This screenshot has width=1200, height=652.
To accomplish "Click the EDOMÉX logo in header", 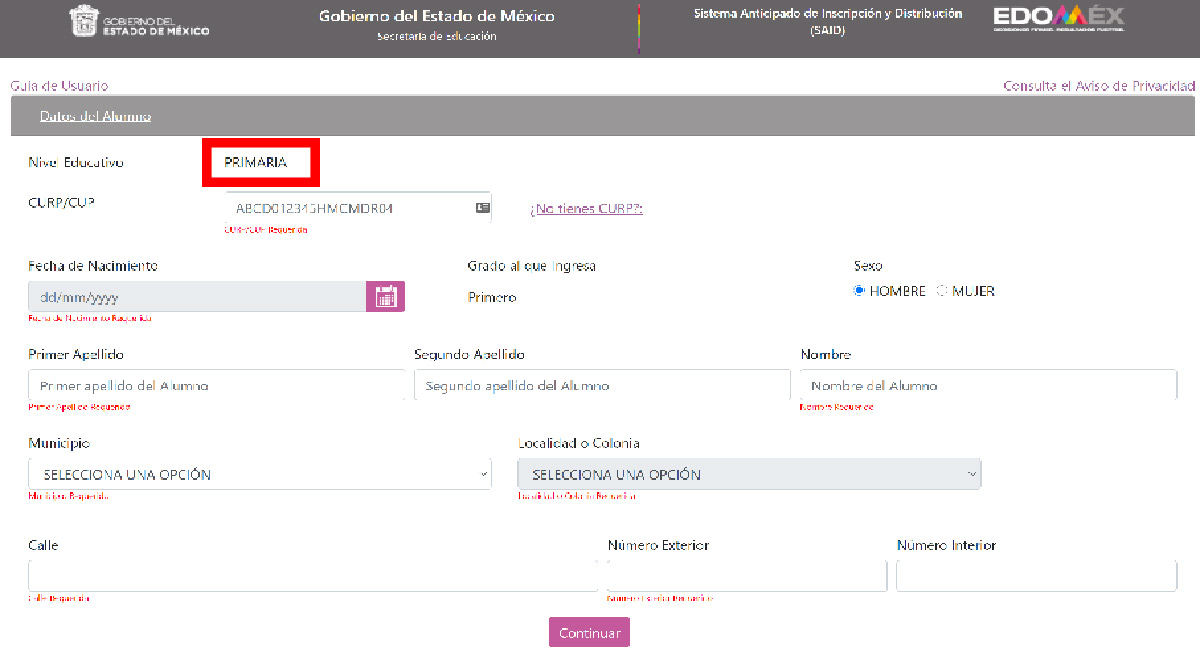I will [1058, 19].
